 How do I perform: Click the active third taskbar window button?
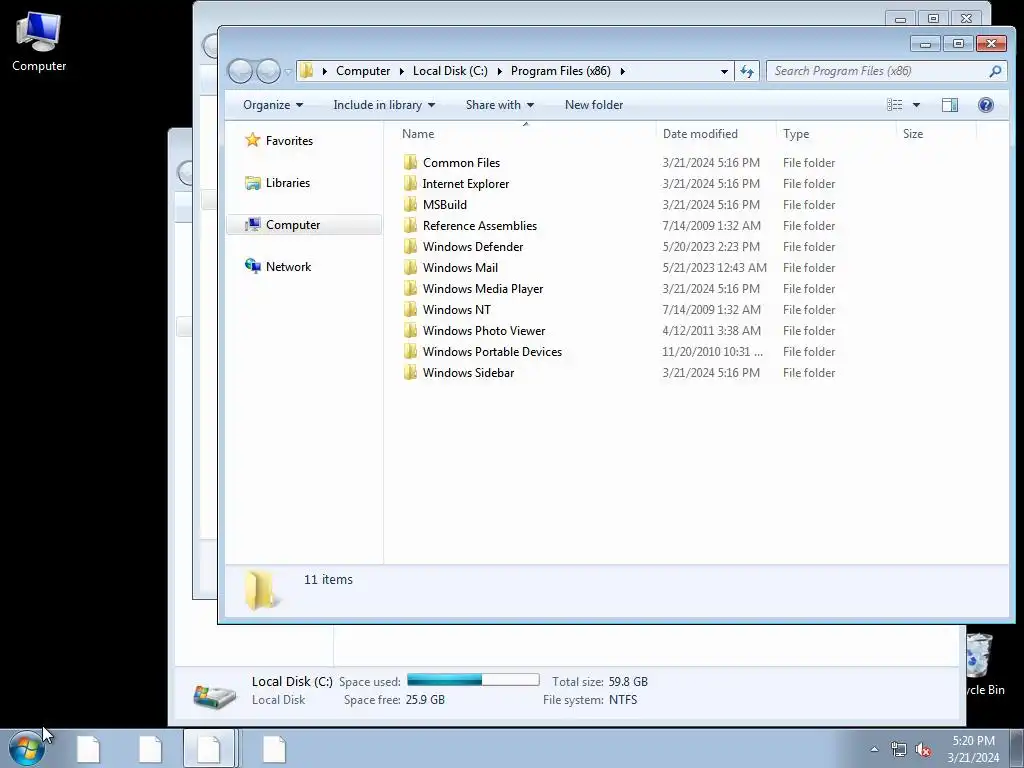pyautogui.click(x=209, y=749)
